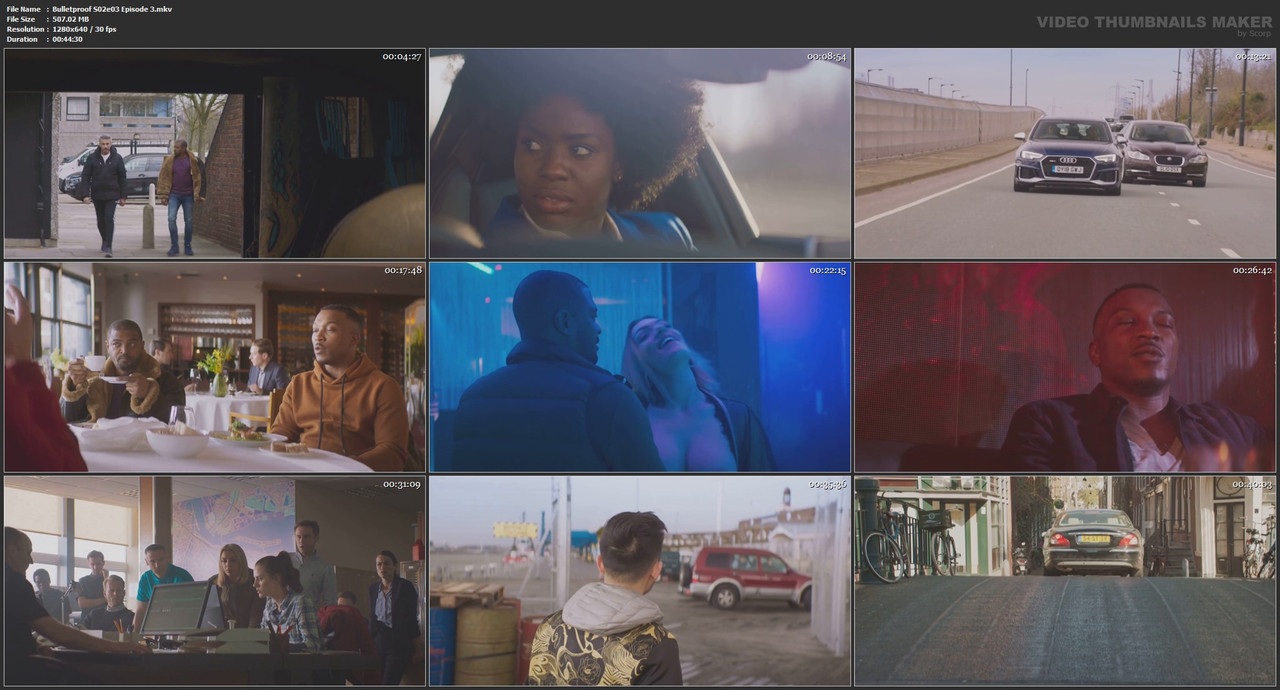
Task: Click the 00:22:15 timestamp label
Action: [827, 270]
